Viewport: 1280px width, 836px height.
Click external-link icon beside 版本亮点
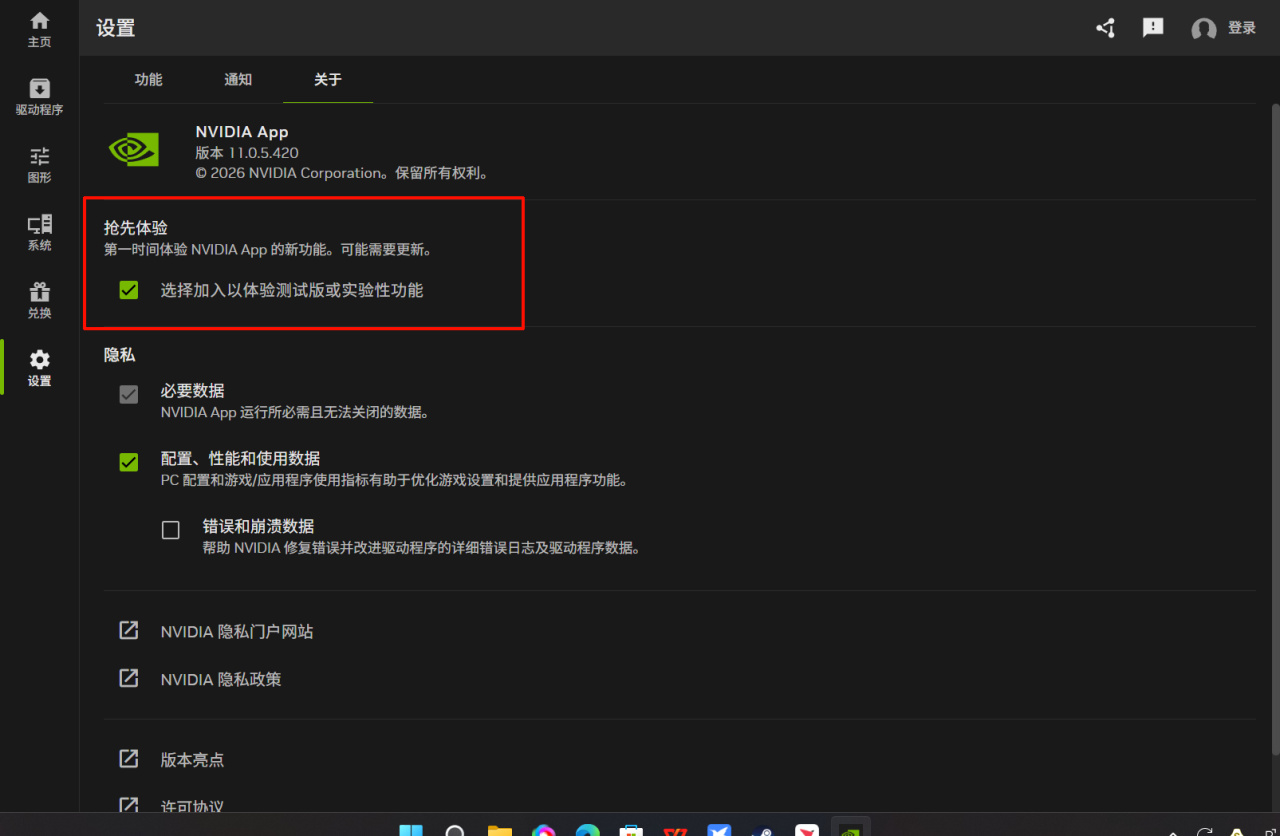[129, 759]
